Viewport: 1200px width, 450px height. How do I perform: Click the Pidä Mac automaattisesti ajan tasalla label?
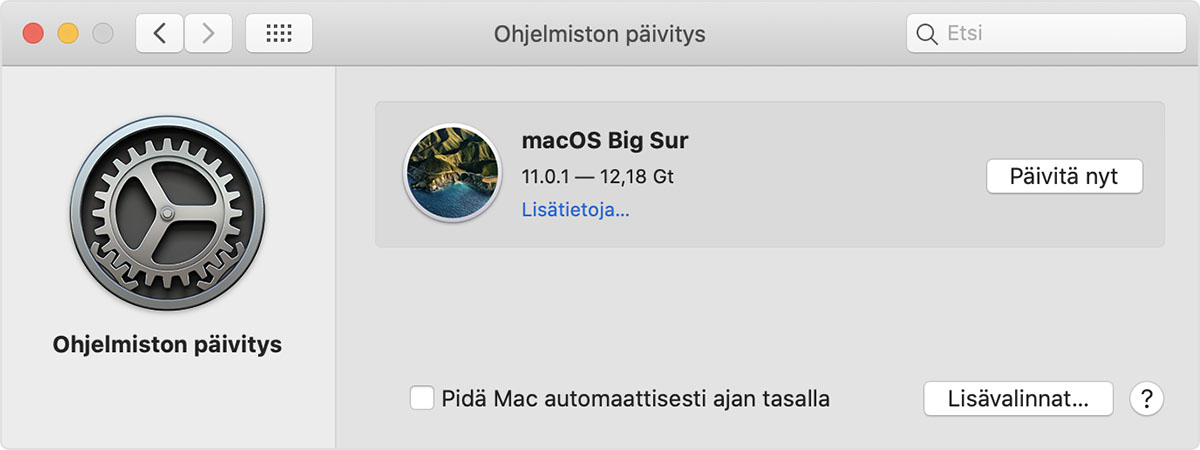[636, 398]
